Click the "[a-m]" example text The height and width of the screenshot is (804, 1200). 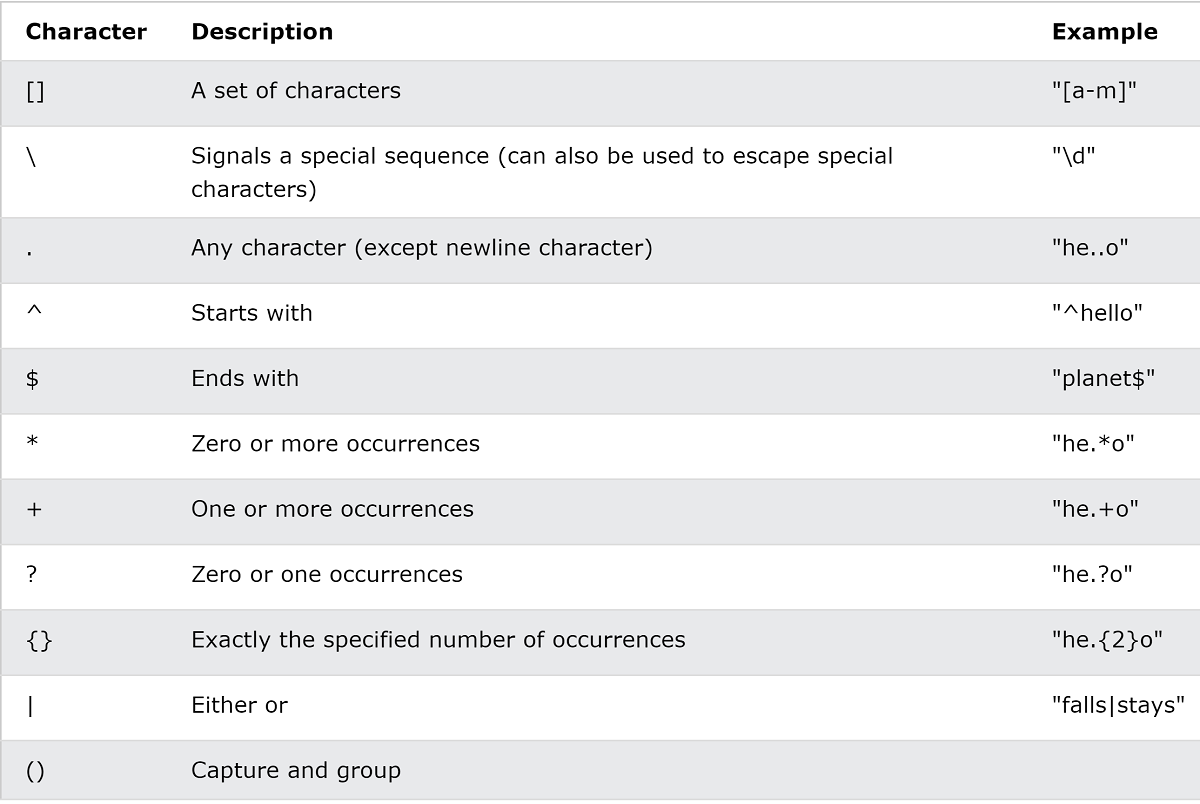[1094, 91]
